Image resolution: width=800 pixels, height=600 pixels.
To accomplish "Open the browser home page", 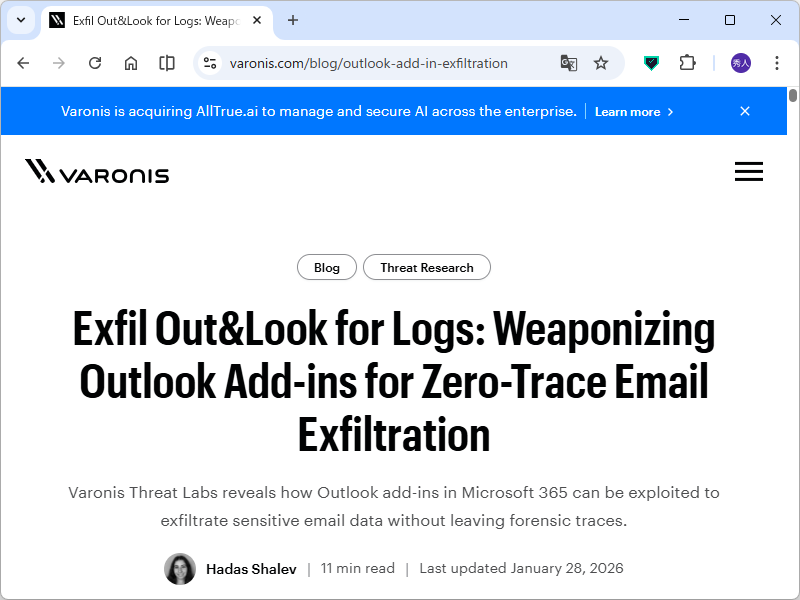I will (130, 62).
